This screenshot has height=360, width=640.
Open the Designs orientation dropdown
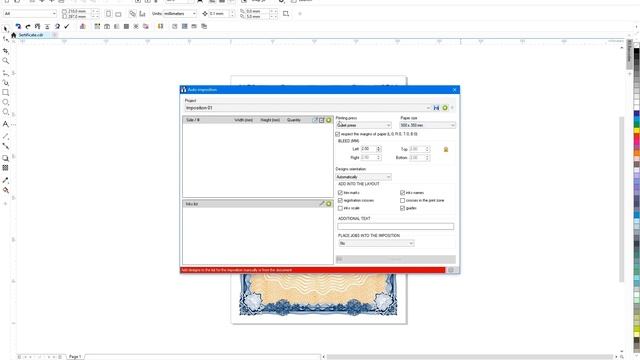point(363,177)
